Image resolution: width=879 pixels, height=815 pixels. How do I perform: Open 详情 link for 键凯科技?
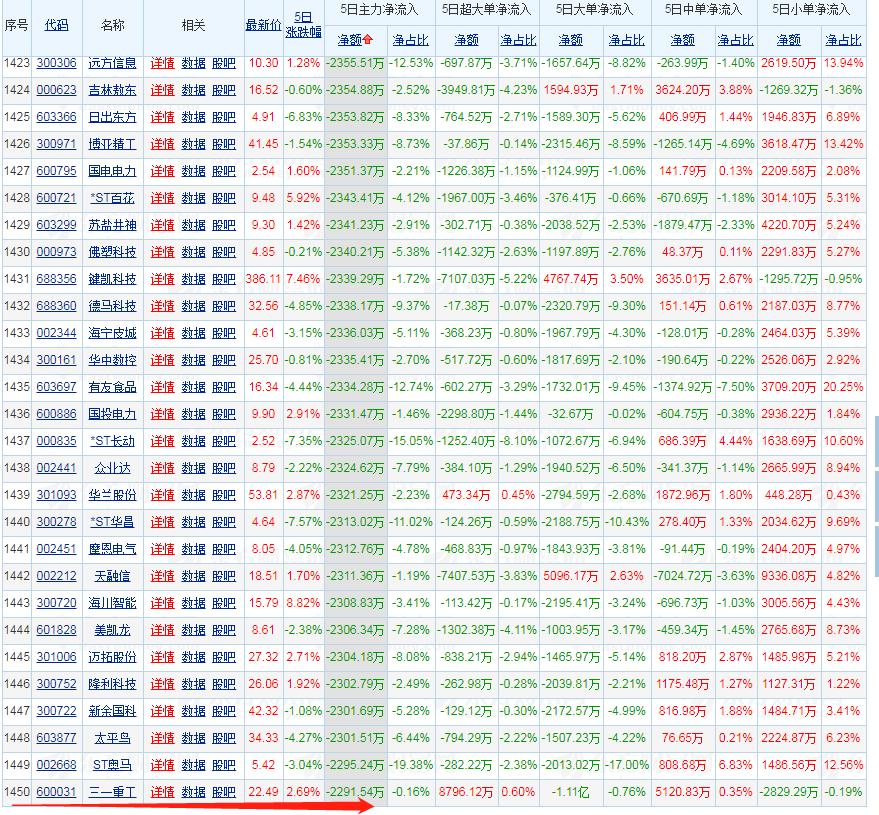(x=163, y=279)
